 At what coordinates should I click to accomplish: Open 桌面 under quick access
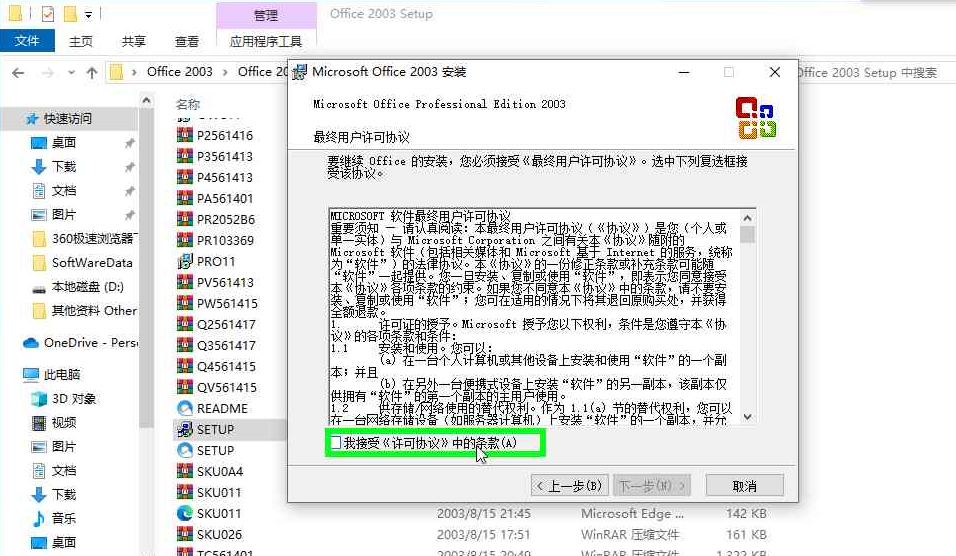point(63,143)
